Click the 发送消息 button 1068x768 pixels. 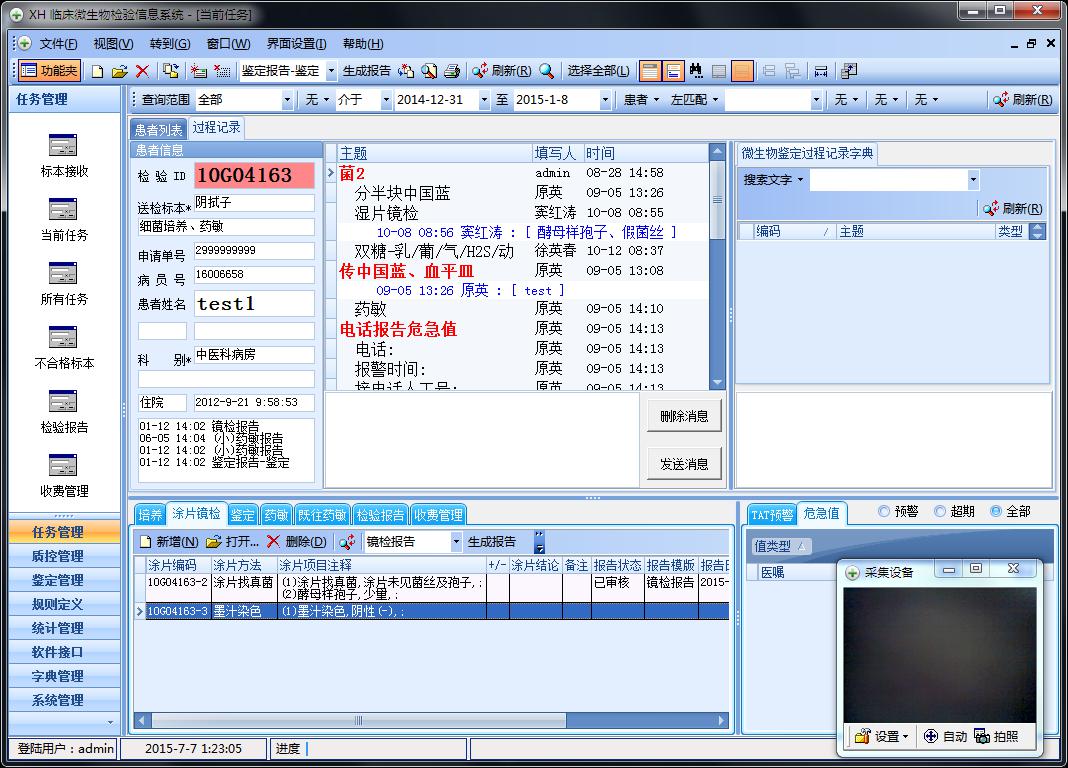tap(684, 464)
